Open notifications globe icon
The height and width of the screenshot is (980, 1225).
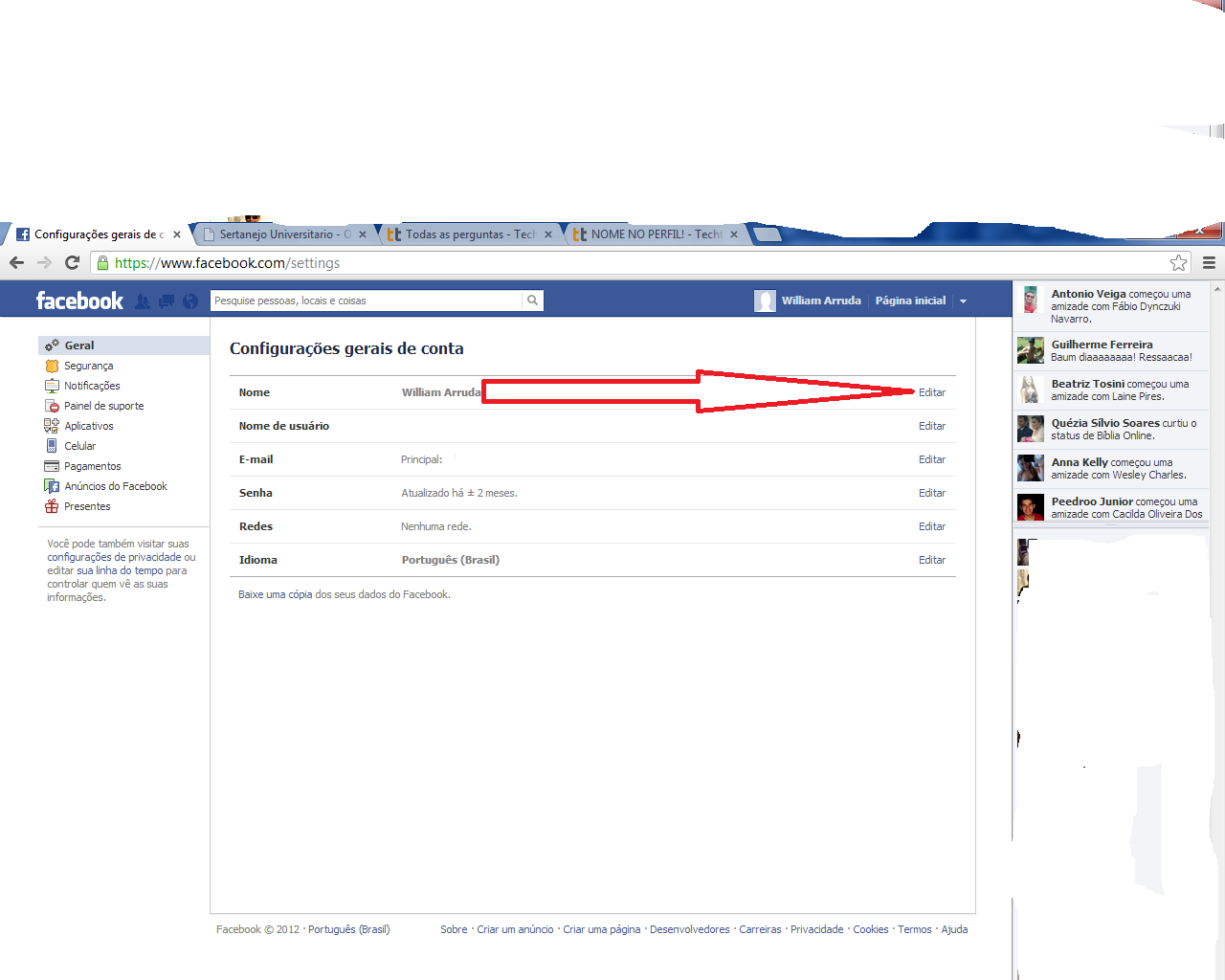click(x=190, y=301)
